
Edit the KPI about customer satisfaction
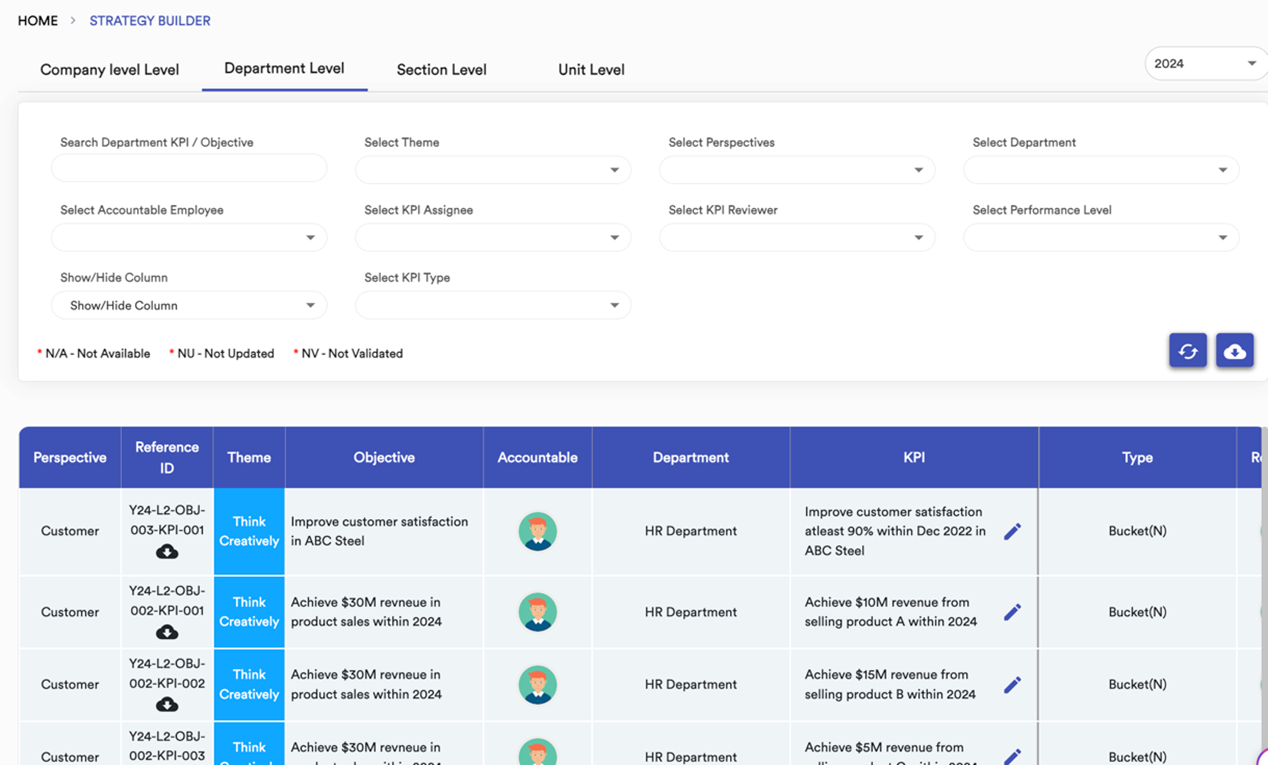click(x=1012, y=531)
